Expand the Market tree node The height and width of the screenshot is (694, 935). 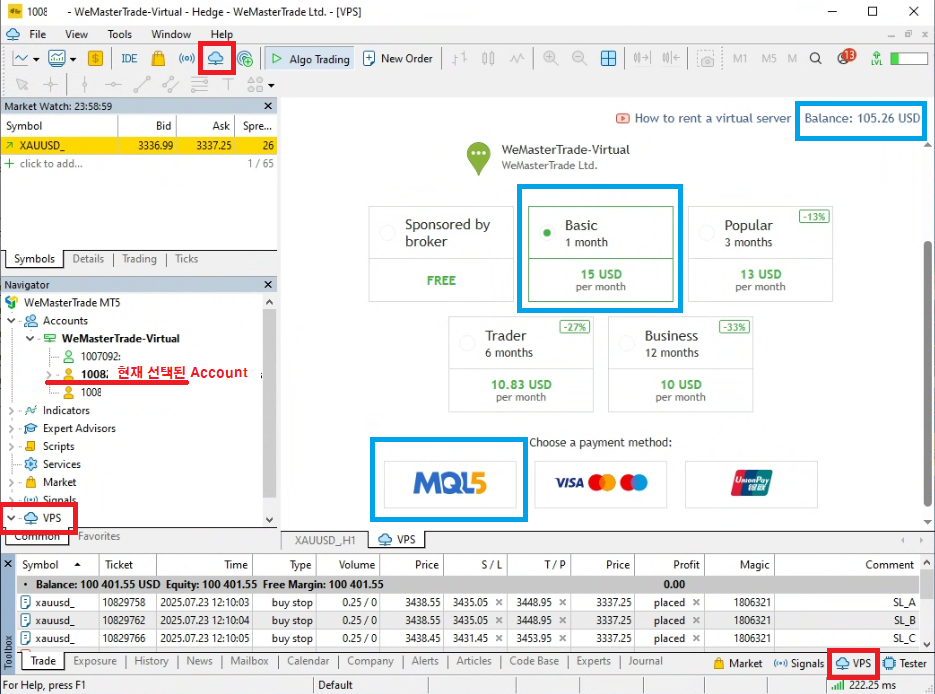(x=11, y=482)
